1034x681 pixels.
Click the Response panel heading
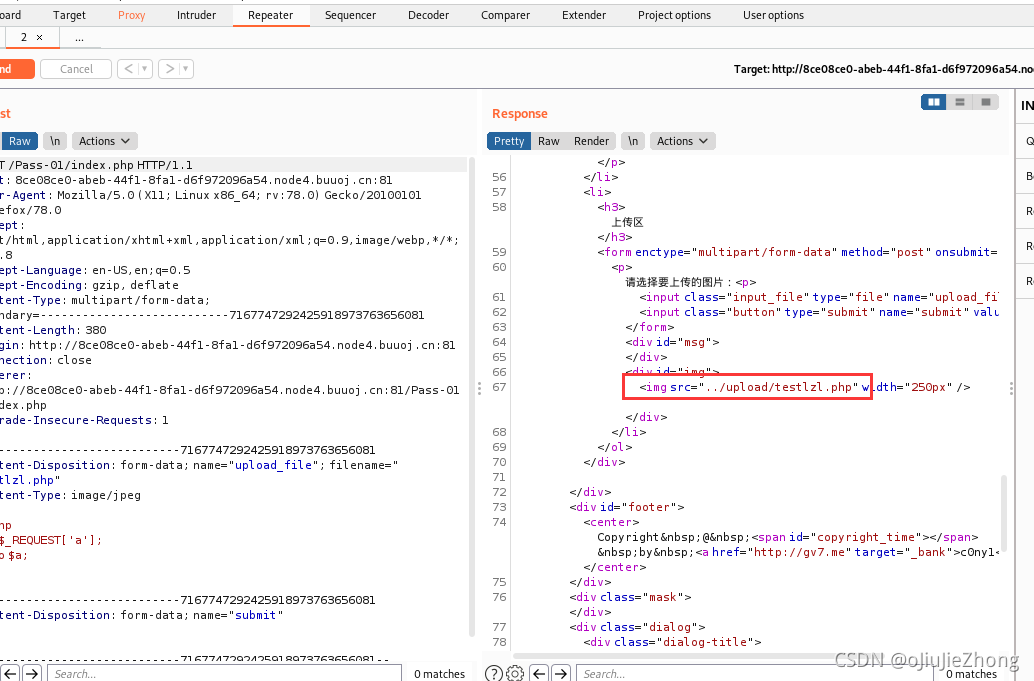click(x=520, y=113)
